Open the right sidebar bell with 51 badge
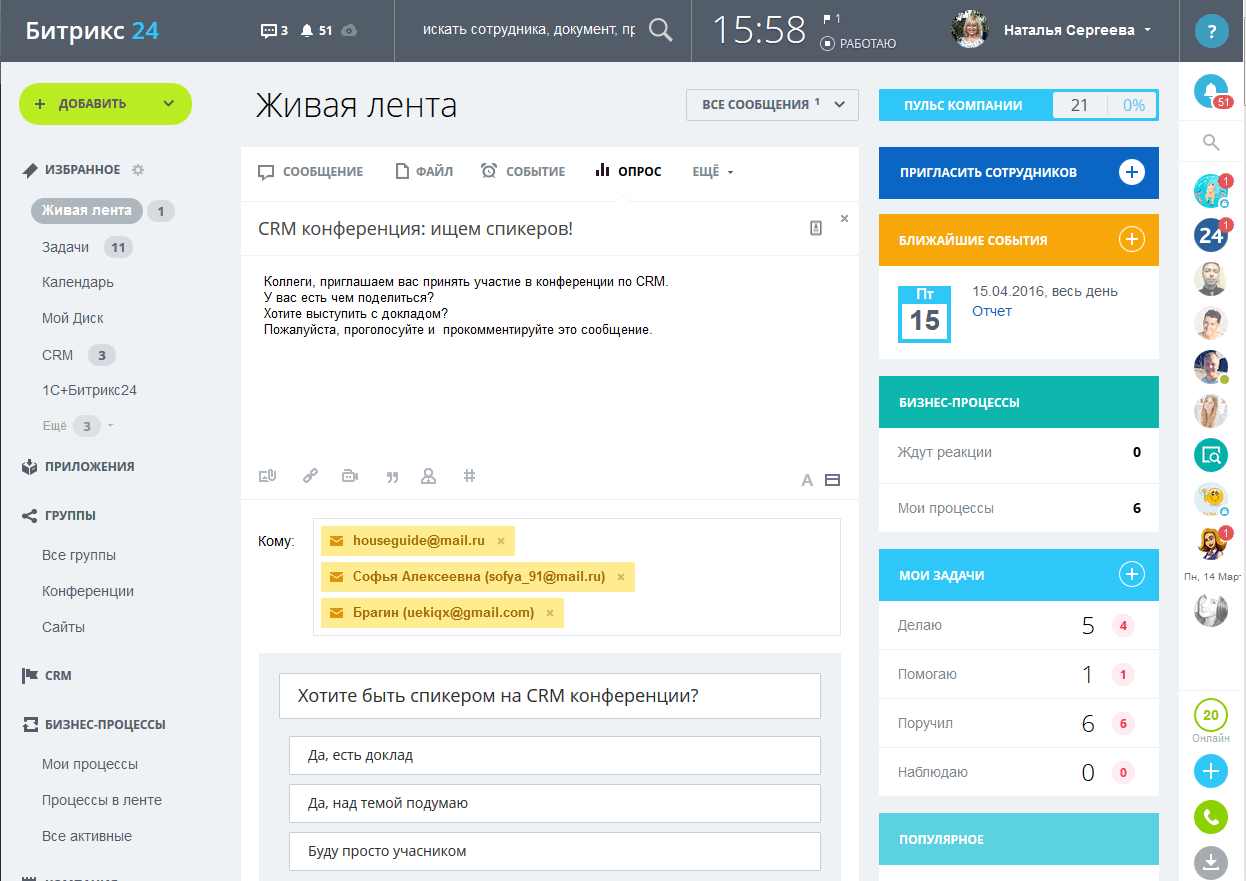The width and height of the screenshot is (1246, 881). pyautogui.click(x=1212, y=92)
